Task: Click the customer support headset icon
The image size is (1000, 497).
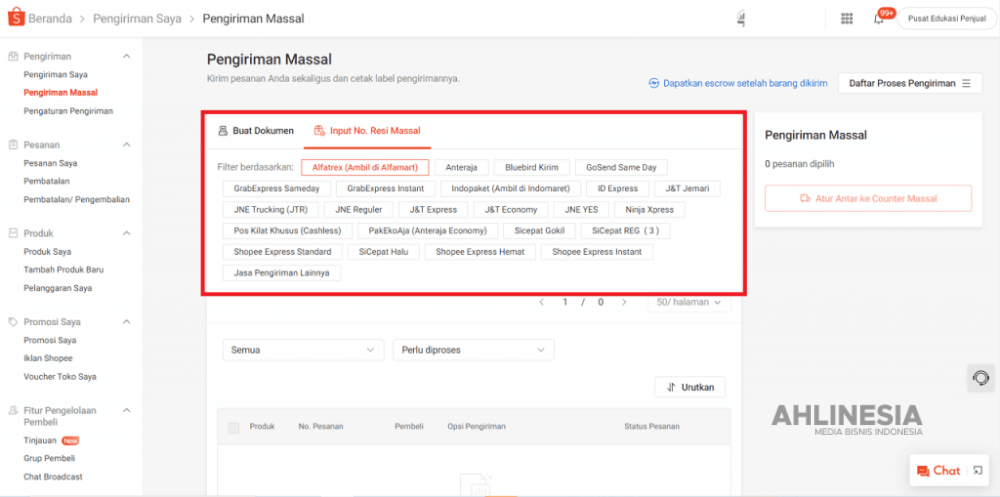Action: [x=981, y=378]
